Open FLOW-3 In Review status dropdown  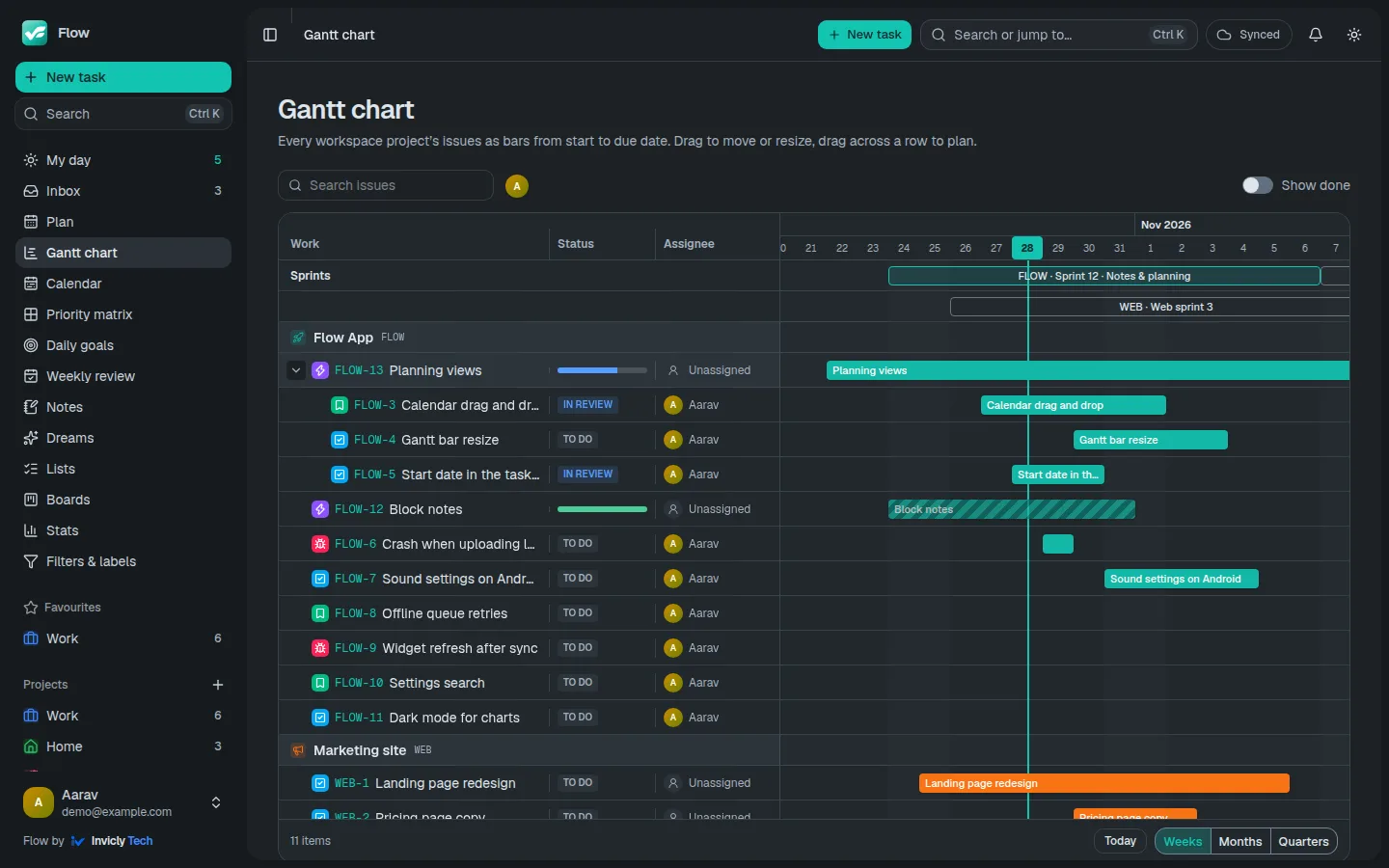[588, 405]
